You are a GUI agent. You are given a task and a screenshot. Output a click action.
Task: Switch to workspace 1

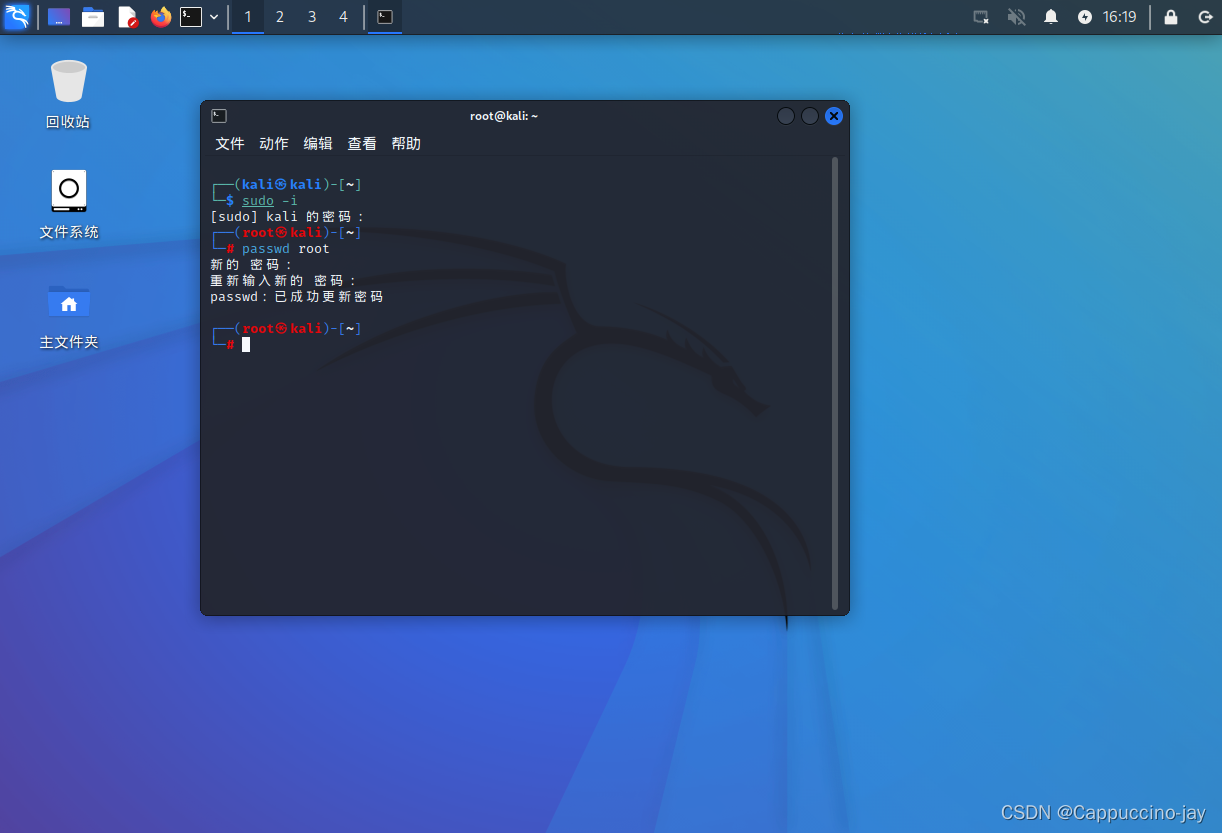[x=248, y=17]
